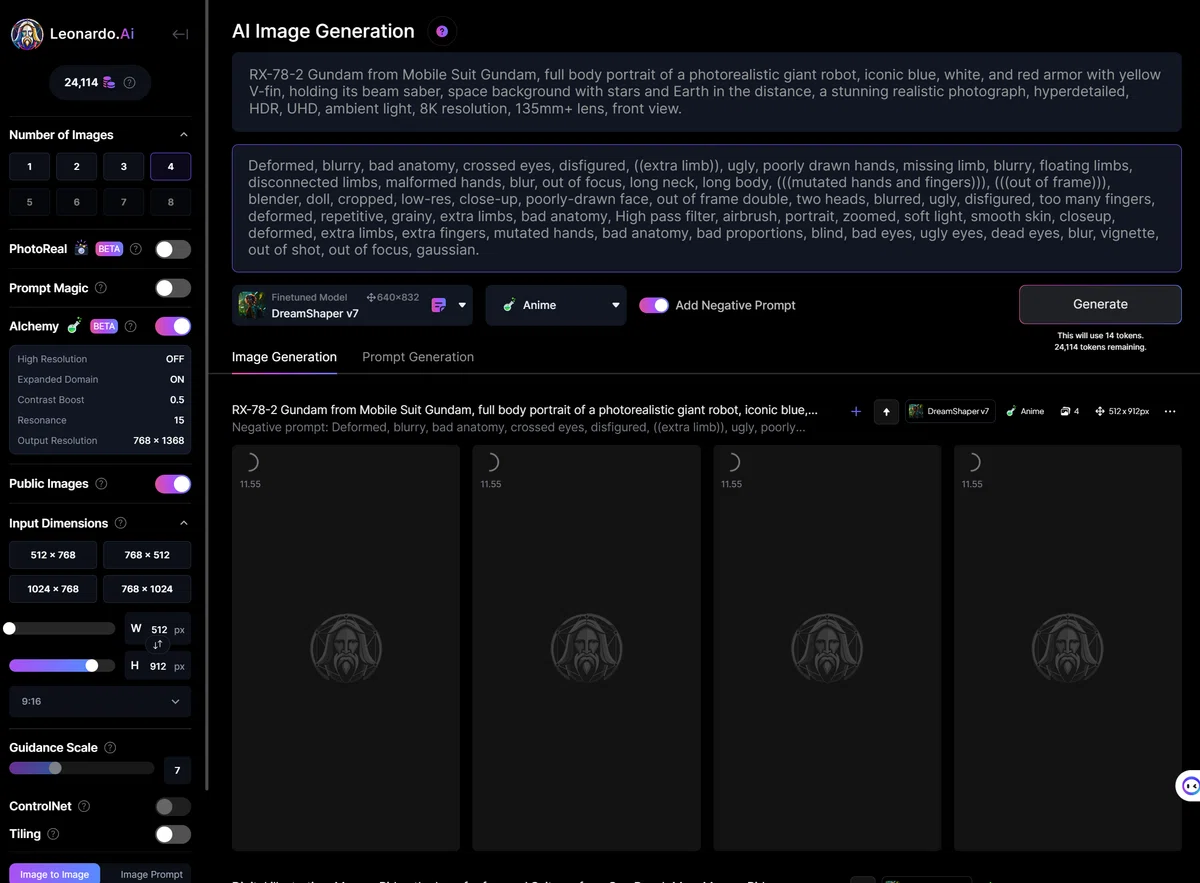Click the purple prompt notes icon
This screenshot has width=1200, height=883.
click(x=439, y=305)
